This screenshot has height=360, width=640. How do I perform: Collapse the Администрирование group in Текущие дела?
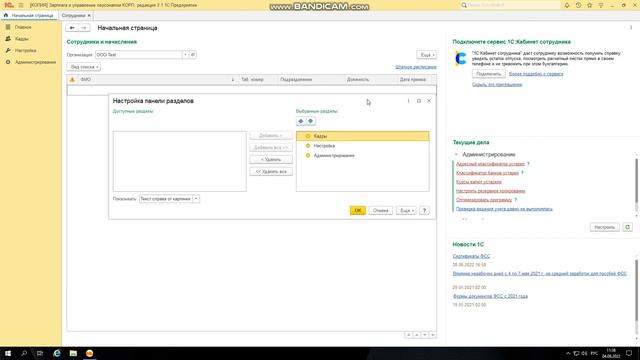tap(456, 154)
